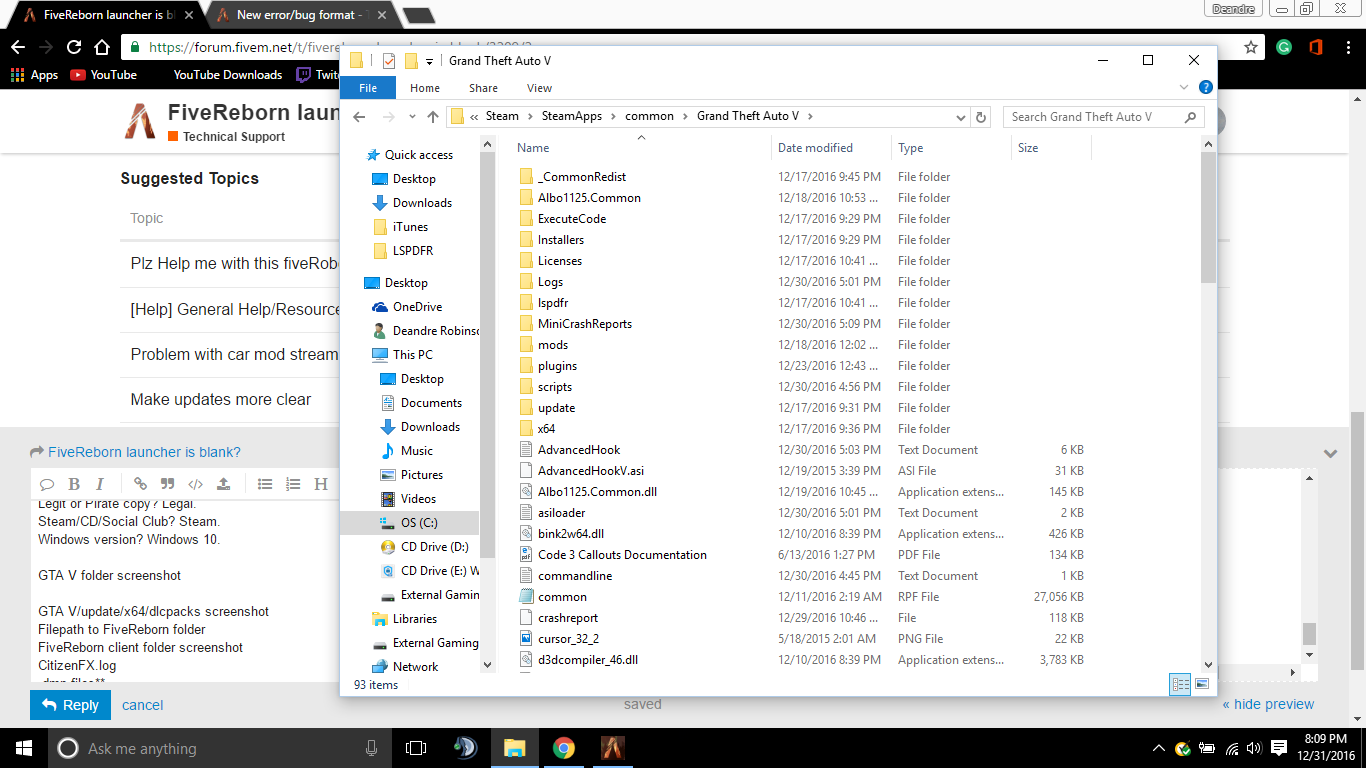Select Downloads under Quick access
1366x768 pixels.
[x=422, y=203]
